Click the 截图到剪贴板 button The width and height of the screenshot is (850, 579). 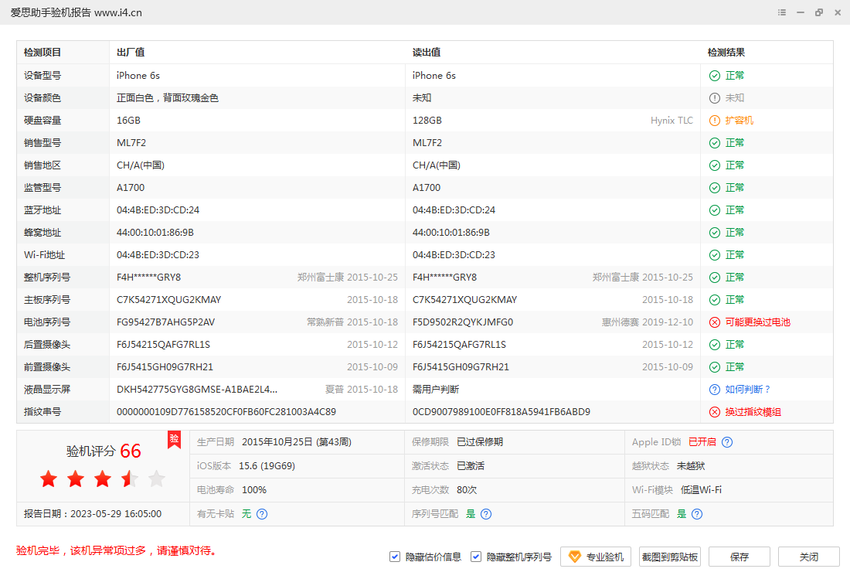tap(669, 557)
